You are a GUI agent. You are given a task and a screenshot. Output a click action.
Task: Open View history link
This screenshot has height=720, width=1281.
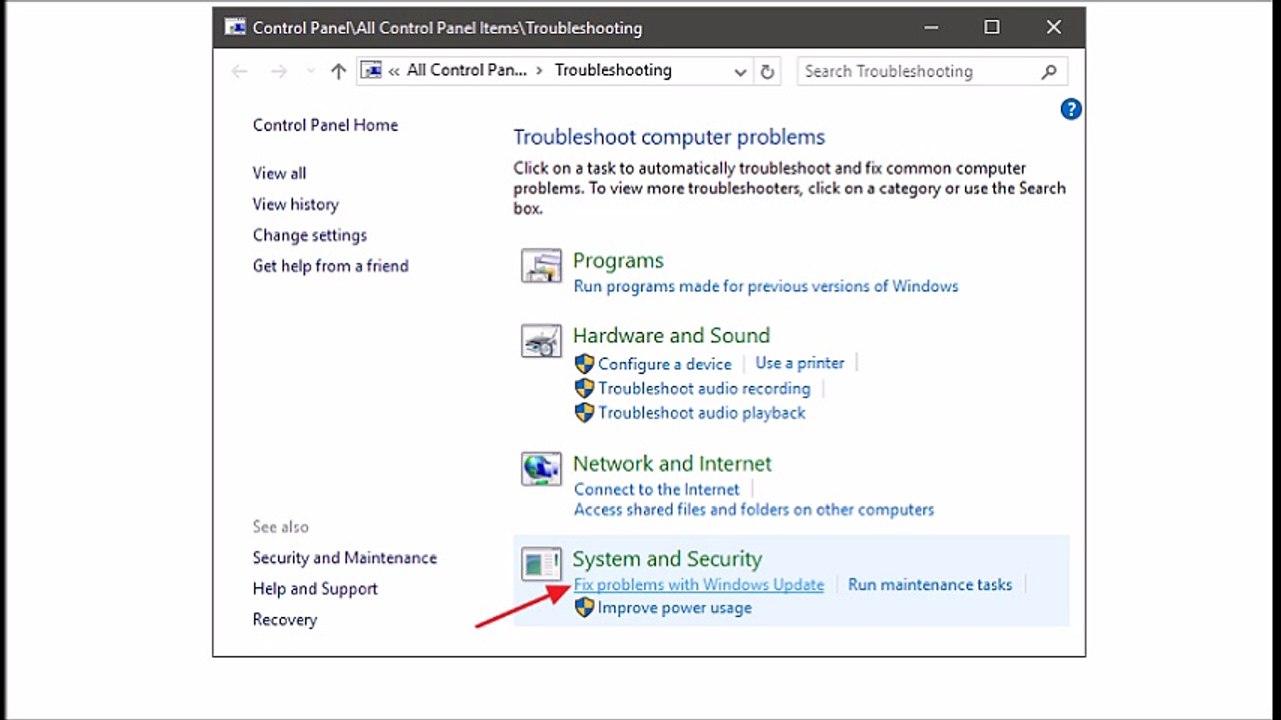295,204
